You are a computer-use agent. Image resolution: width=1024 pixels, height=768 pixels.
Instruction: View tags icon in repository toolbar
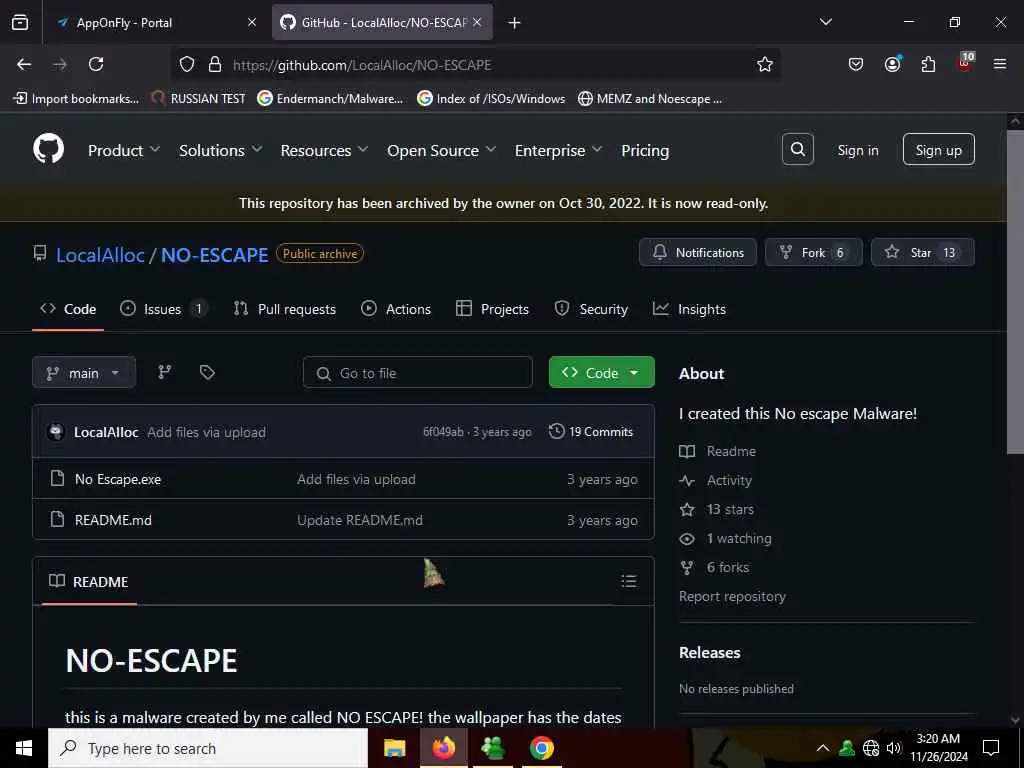[207, 372]
